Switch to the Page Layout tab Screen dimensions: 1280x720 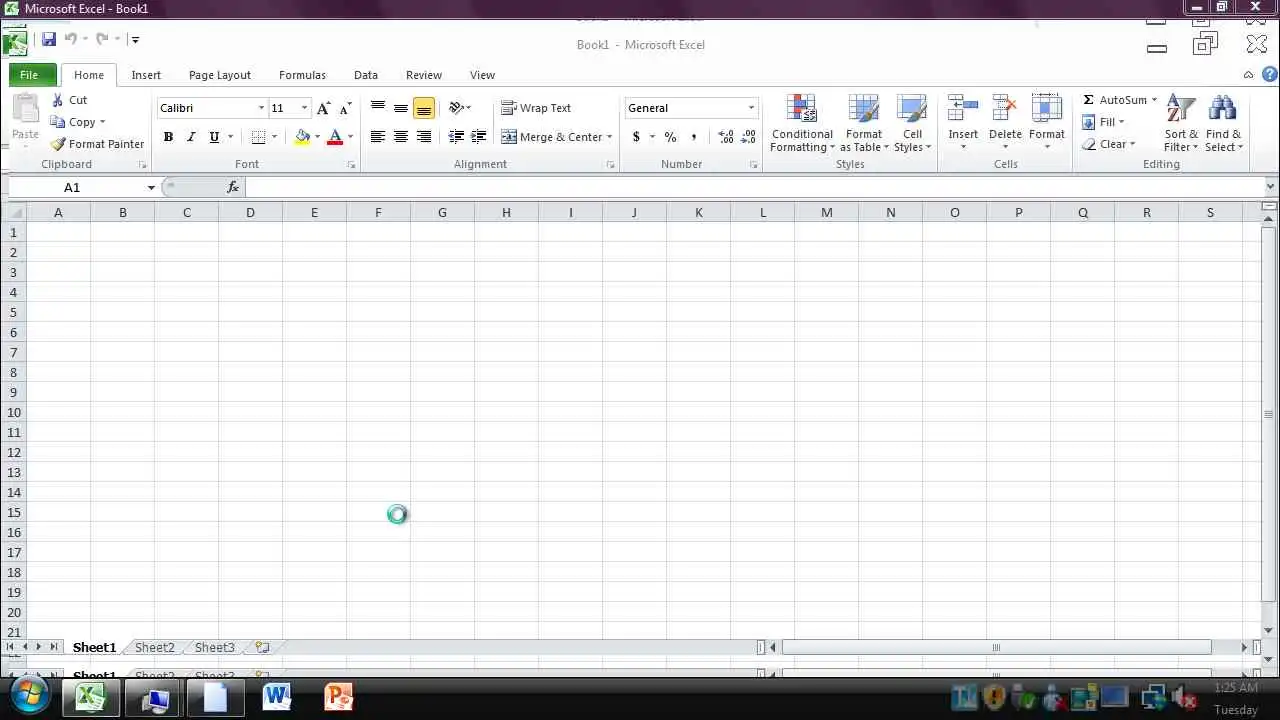[x=220, y=75]
